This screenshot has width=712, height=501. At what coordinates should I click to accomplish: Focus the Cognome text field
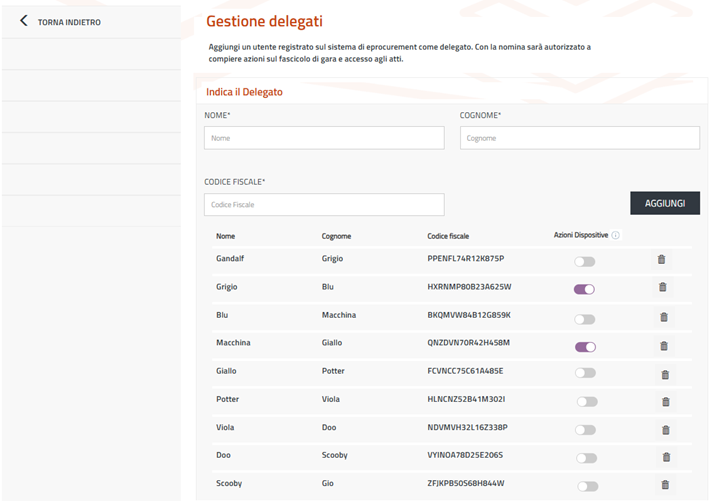click(579, 138)
